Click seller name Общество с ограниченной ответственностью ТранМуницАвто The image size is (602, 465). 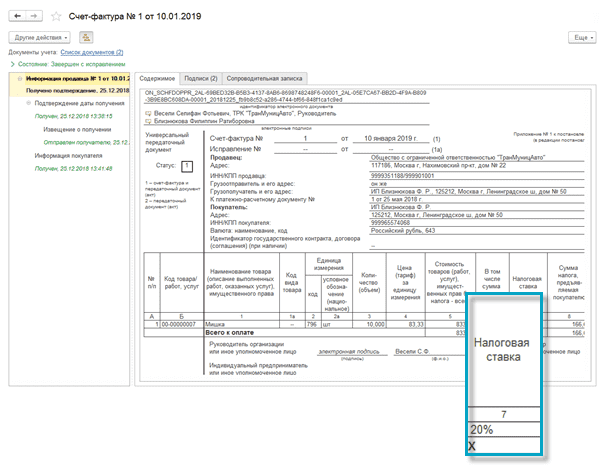pos(458,157)
